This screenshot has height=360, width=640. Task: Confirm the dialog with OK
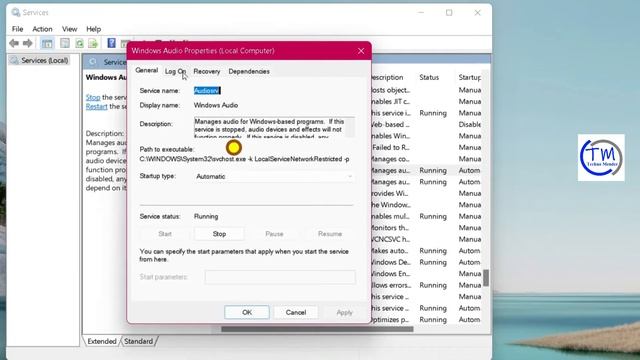tap(247, 312)
